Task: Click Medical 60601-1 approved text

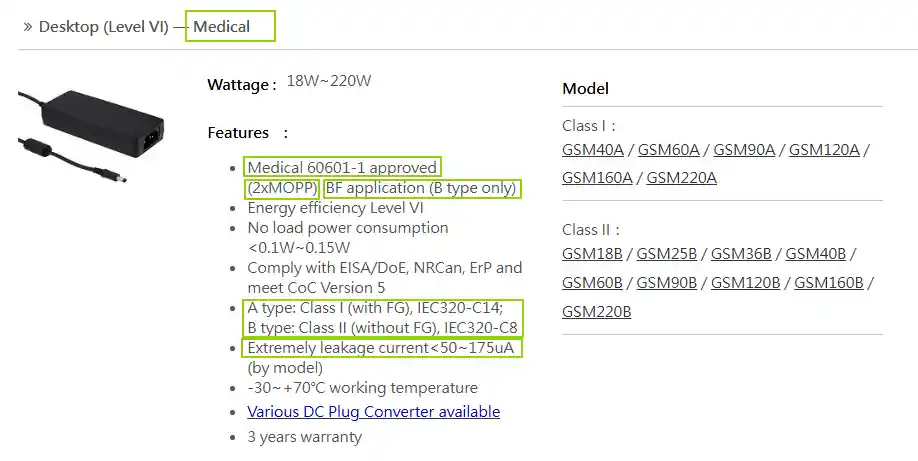Action: coord(342,168)
